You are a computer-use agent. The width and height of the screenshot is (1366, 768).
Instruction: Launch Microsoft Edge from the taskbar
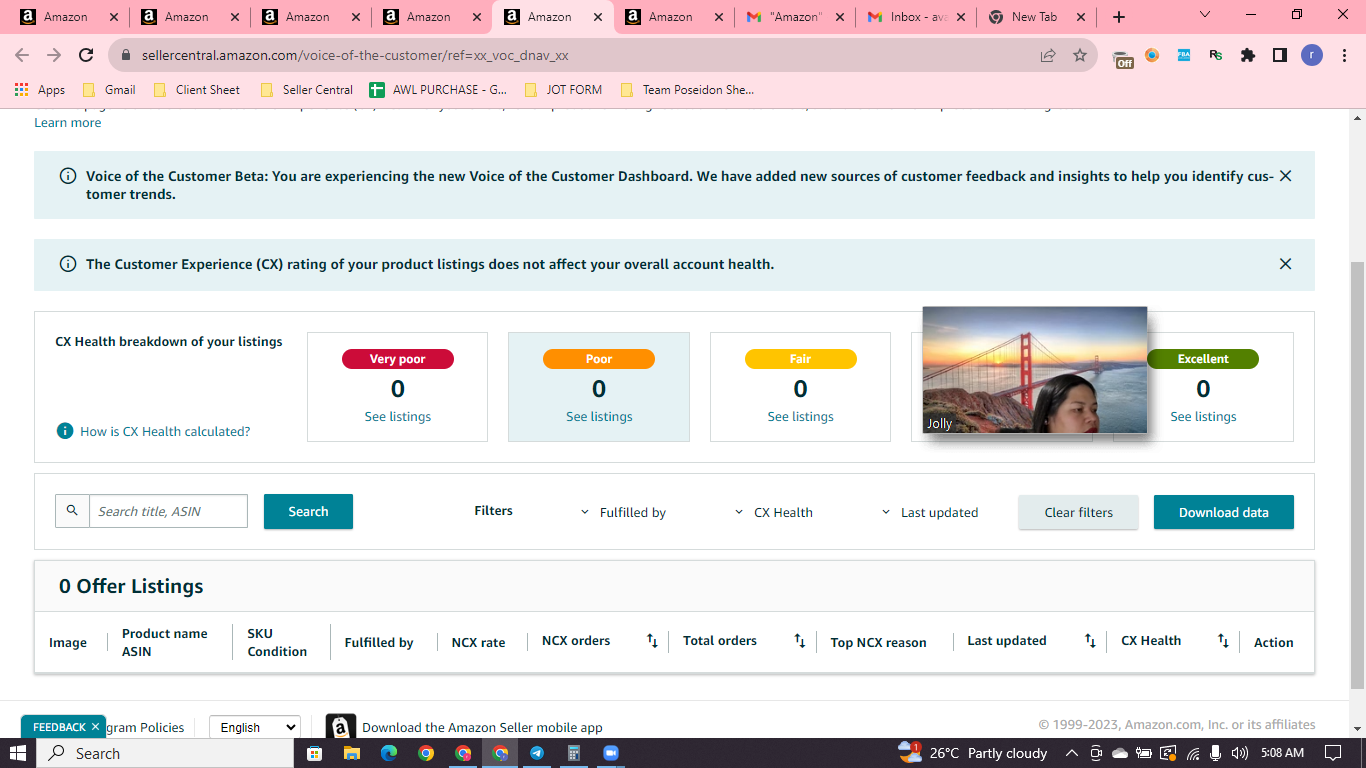(389, 753)
